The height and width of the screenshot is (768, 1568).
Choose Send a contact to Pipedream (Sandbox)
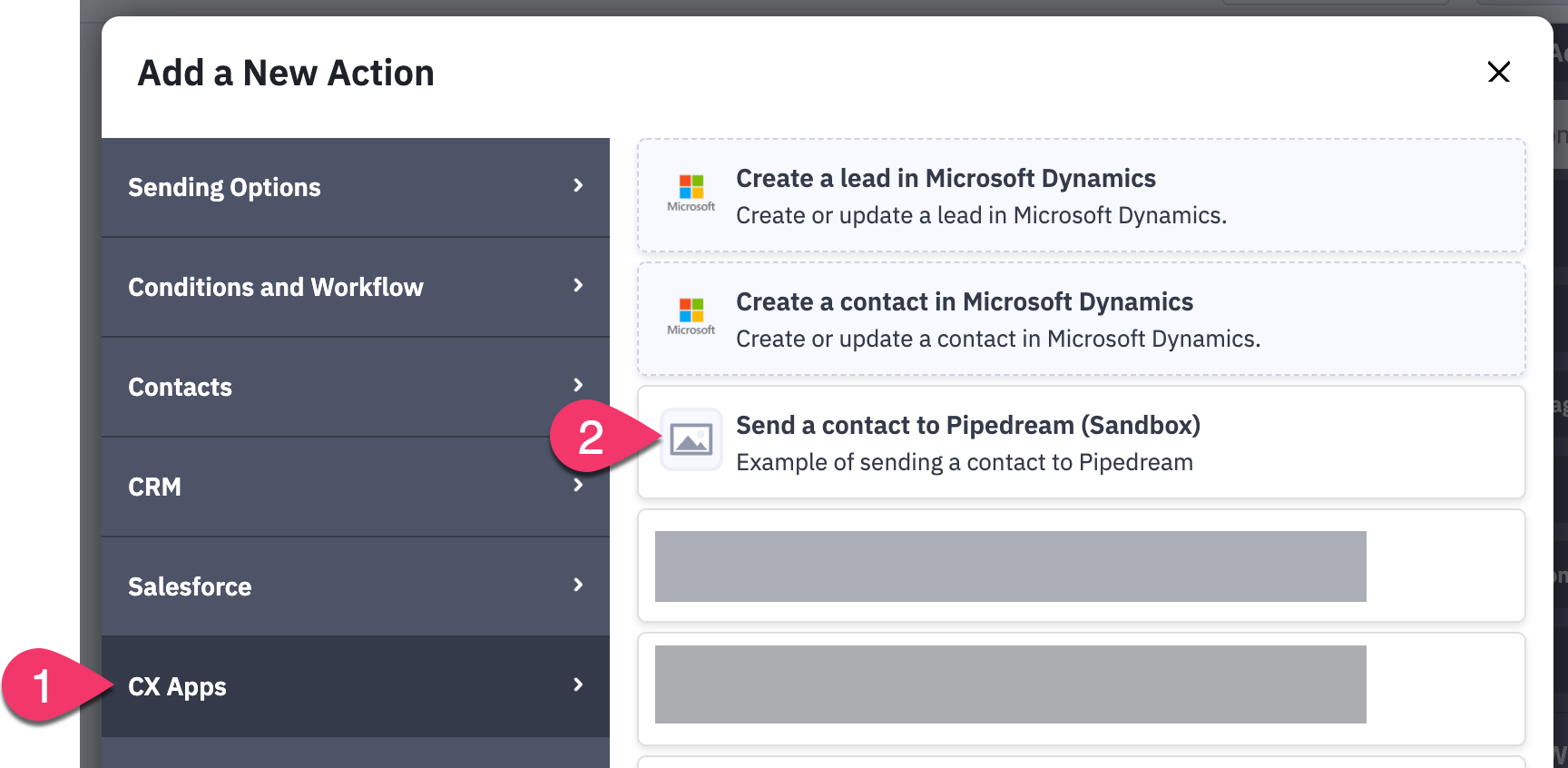pos(1082,442)
